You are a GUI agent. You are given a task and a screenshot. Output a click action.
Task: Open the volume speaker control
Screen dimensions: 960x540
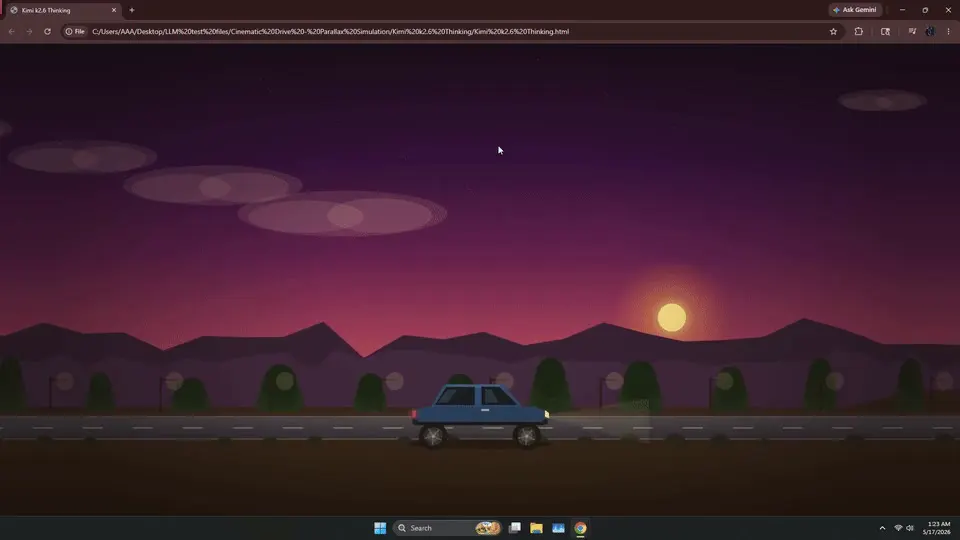tap(910, 528)
